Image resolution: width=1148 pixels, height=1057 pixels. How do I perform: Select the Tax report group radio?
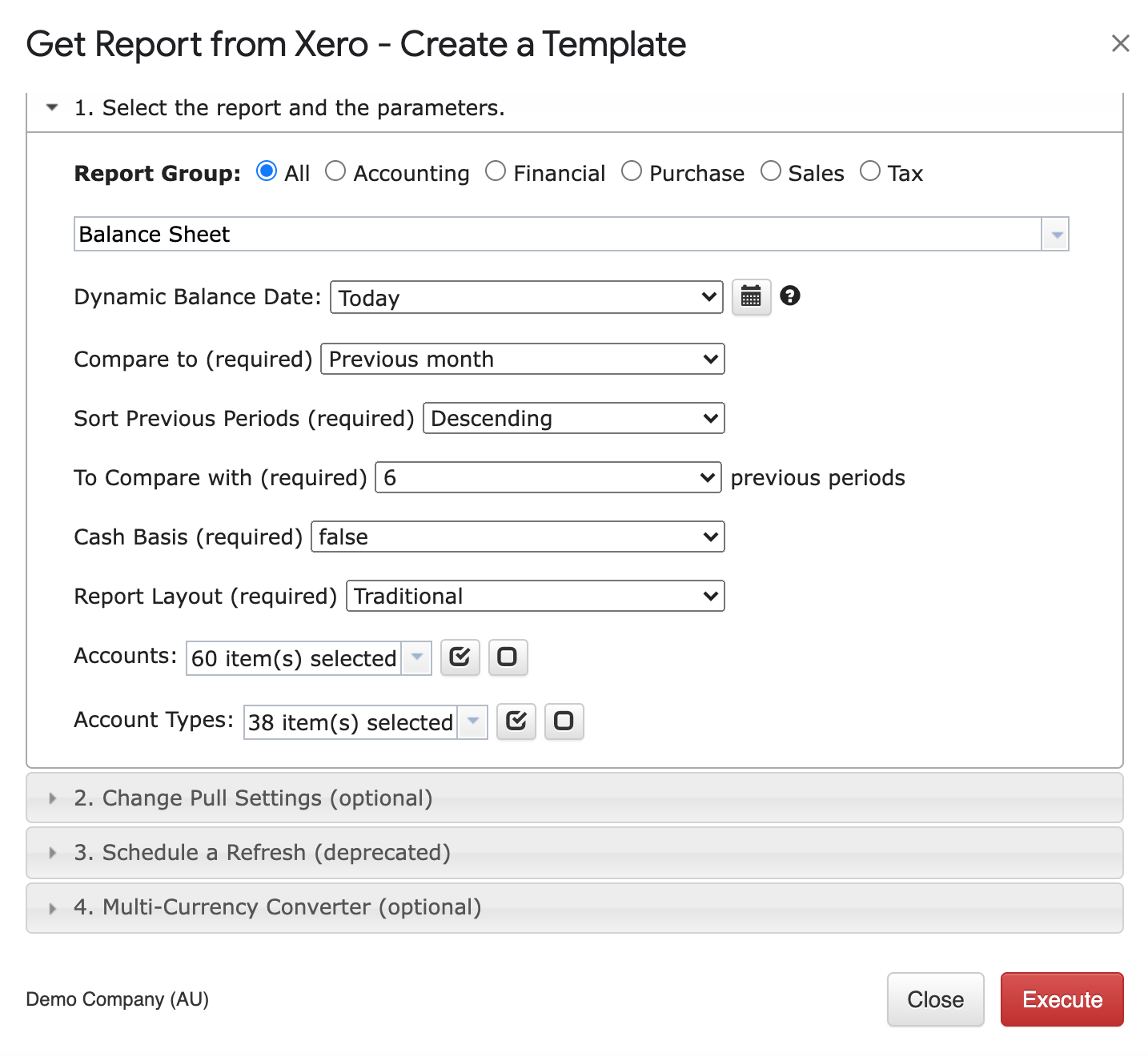click(x=870, y=171)
